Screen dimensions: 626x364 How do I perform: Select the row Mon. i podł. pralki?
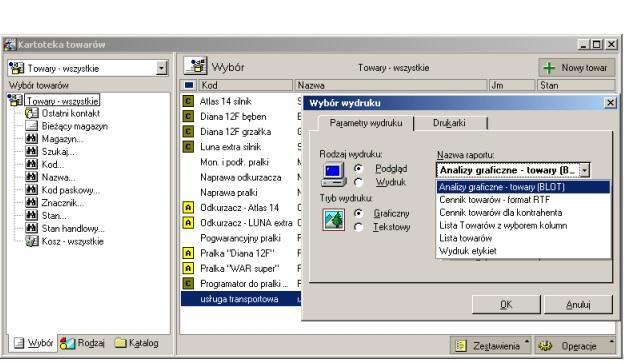241,162
